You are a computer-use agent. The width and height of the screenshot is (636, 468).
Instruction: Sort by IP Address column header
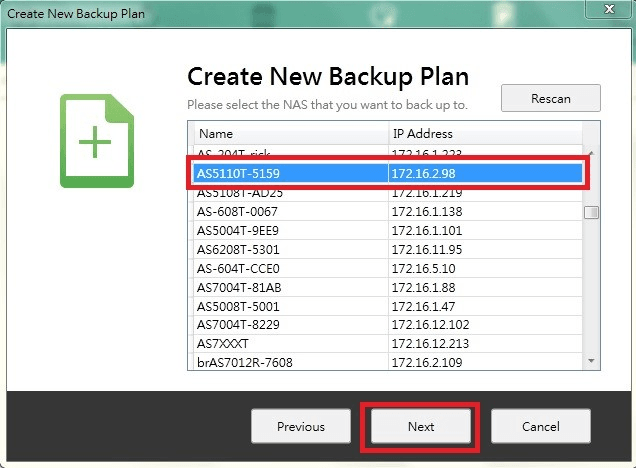point(485,133)
